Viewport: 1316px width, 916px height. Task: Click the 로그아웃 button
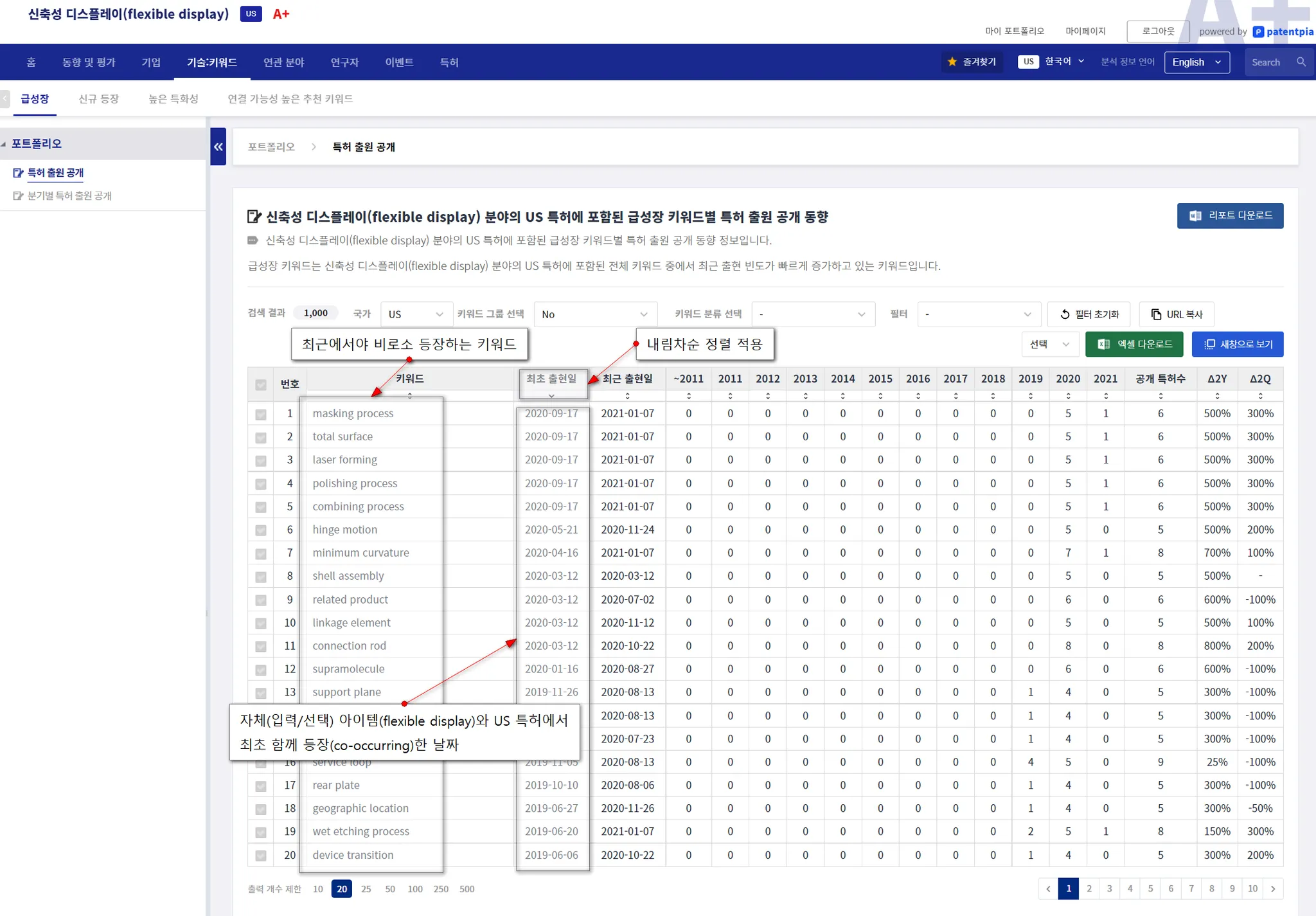tap(1157, 31)
